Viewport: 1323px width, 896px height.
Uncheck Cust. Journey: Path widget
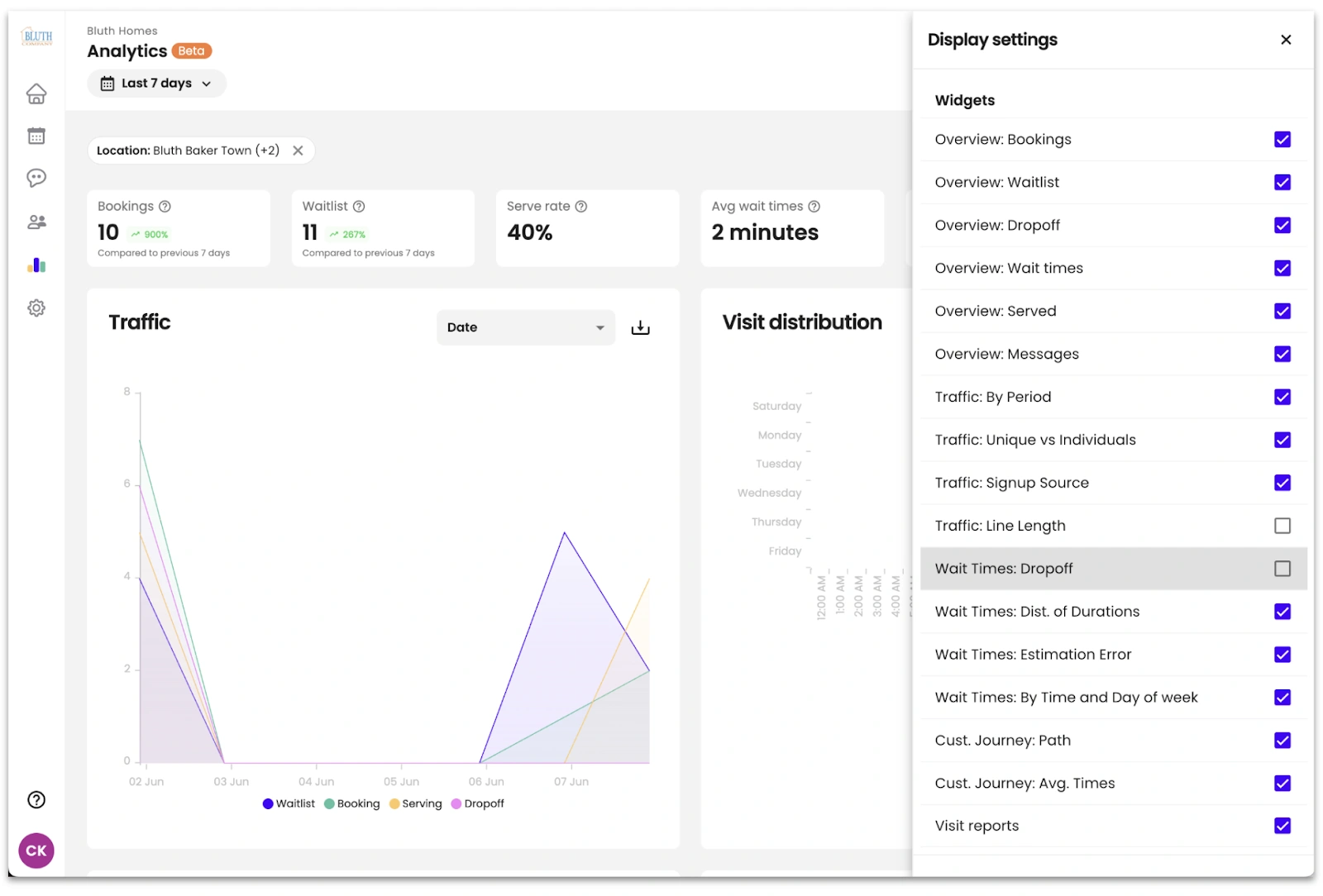(1282, 741)
